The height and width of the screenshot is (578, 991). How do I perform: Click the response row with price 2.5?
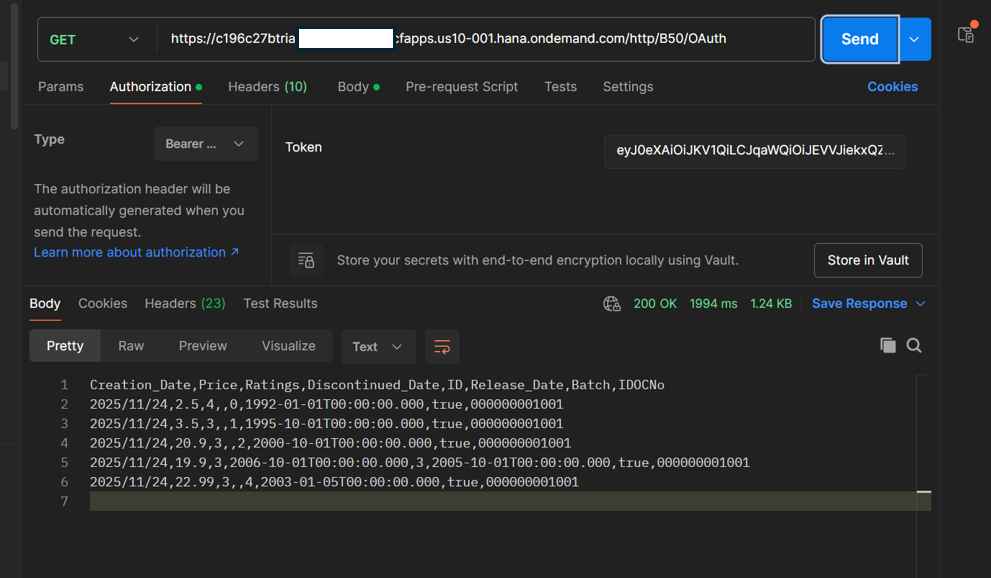326,404
